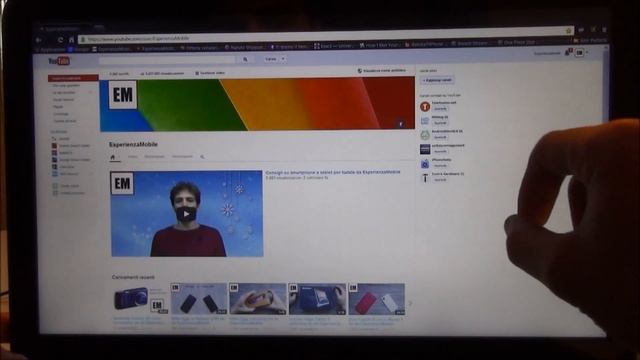The height and width of the screenshot is (360, 640).
Task: Click the orange Tuttoandroid channel avatar
Action: tap(425, 107)
